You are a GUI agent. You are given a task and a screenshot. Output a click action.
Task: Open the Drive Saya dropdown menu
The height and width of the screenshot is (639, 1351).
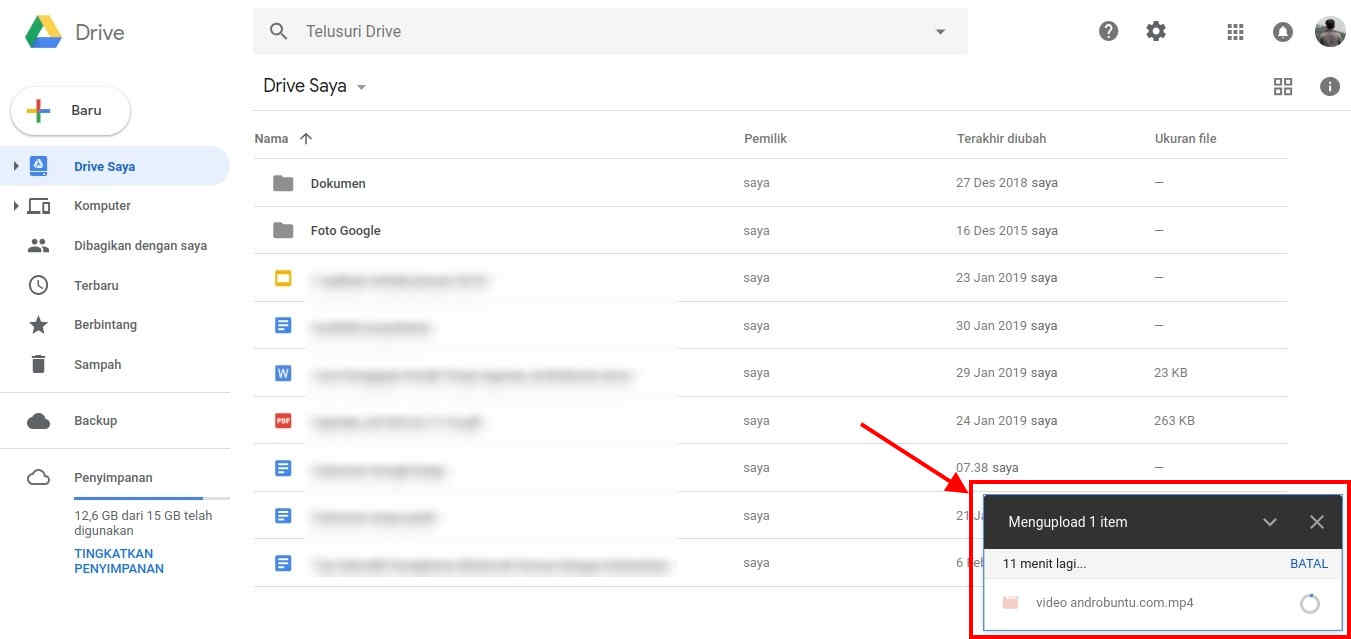[x=360, y=87]
